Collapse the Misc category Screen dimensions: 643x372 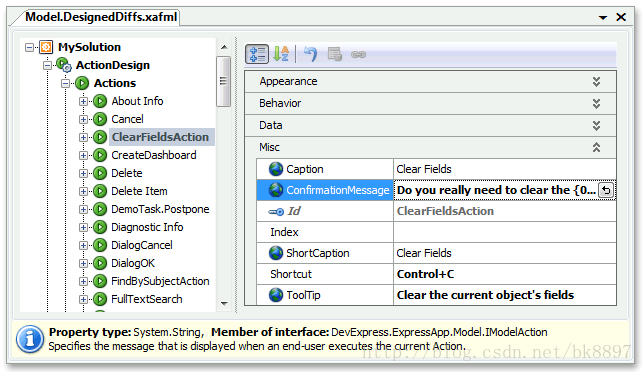click(x=596, y=147)
